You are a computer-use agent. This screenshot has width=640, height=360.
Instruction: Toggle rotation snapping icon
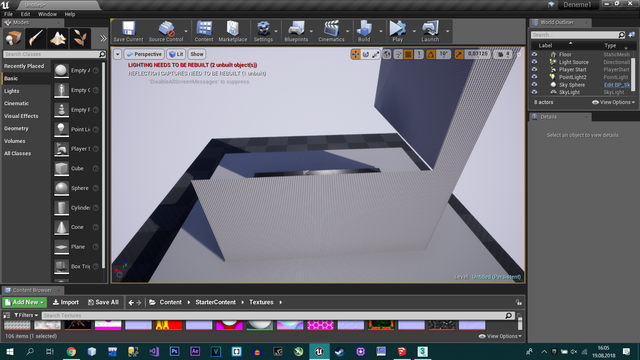(x=431, y=54)
